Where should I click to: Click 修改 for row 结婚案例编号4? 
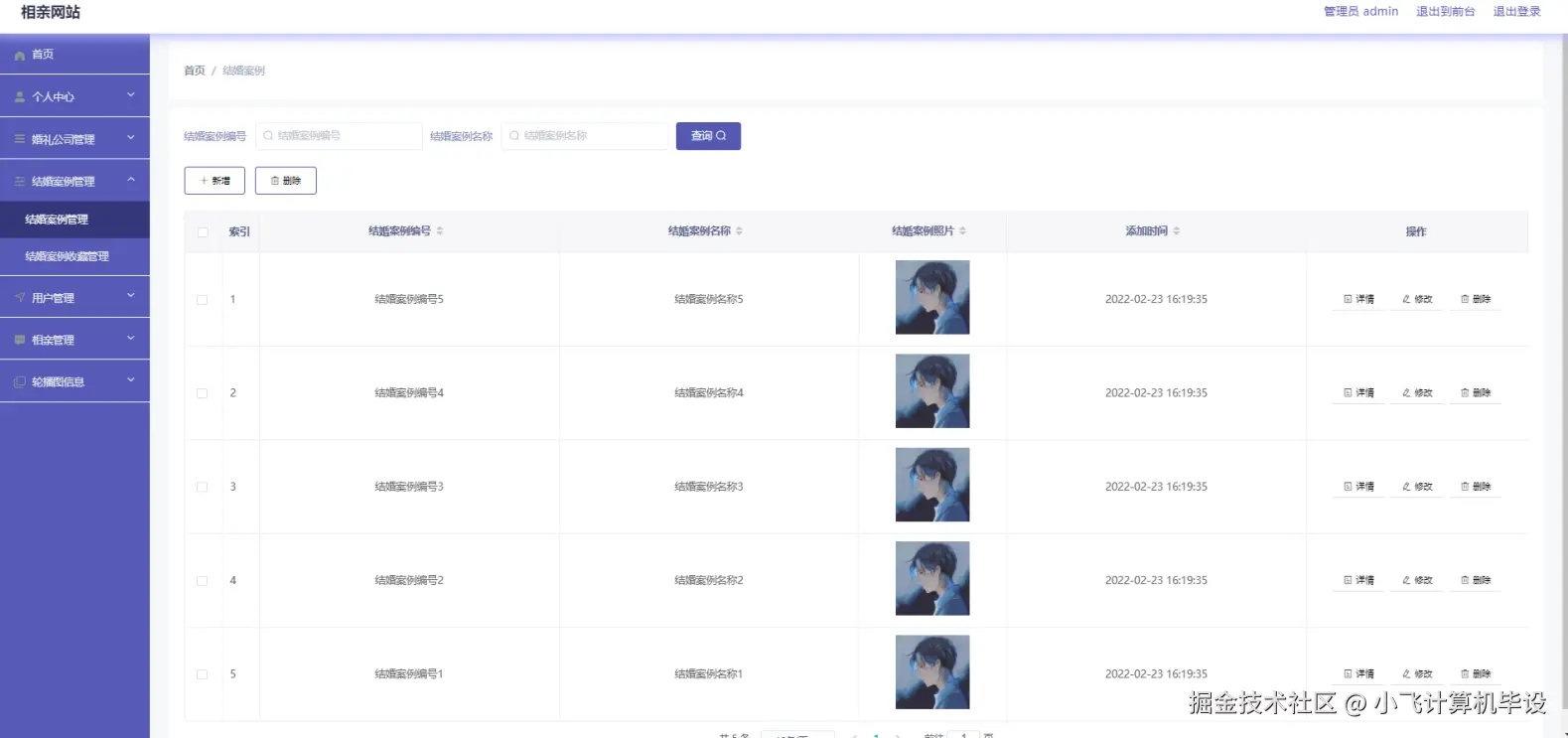(1417, 393)
